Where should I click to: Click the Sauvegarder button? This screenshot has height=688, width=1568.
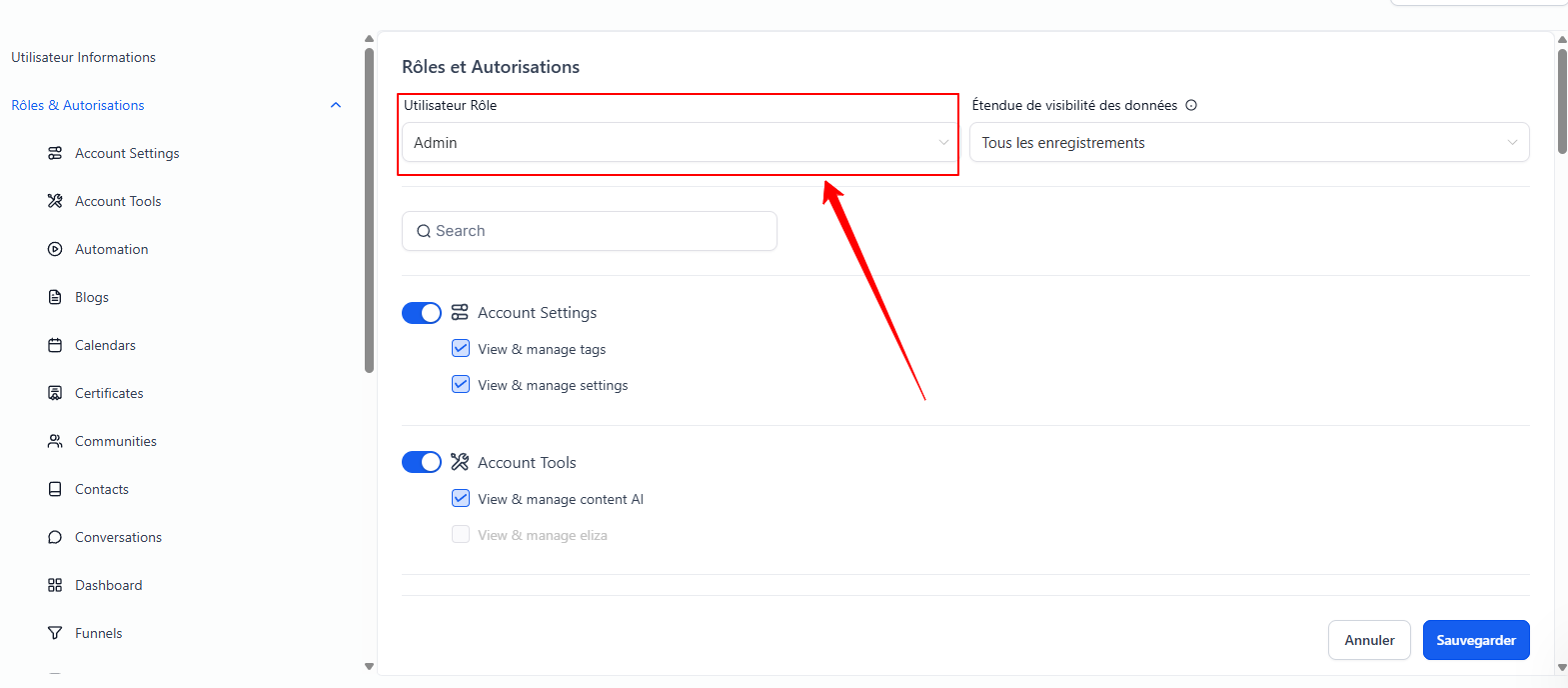point(1475,640)
